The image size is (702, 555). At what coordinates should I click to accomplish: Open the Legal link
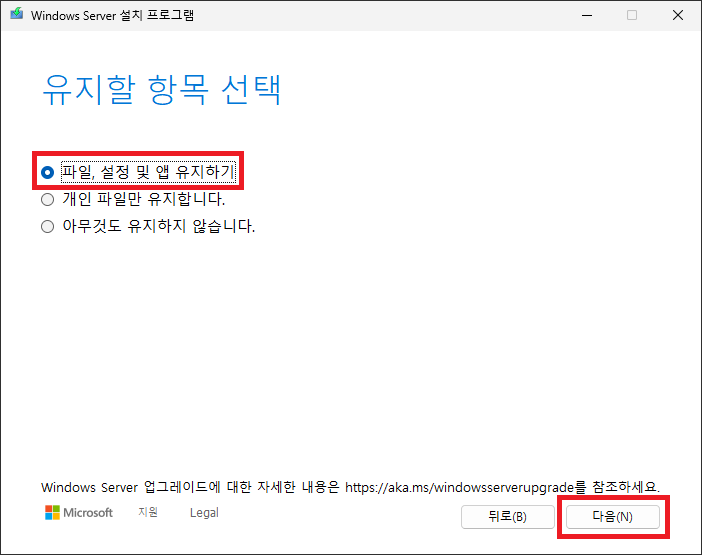click(x=204, y=512)
